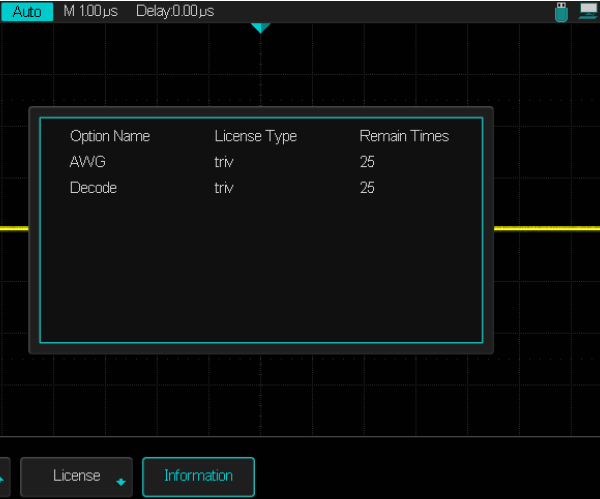
Task: Click the AWG license type value
Action: point(223,162)
